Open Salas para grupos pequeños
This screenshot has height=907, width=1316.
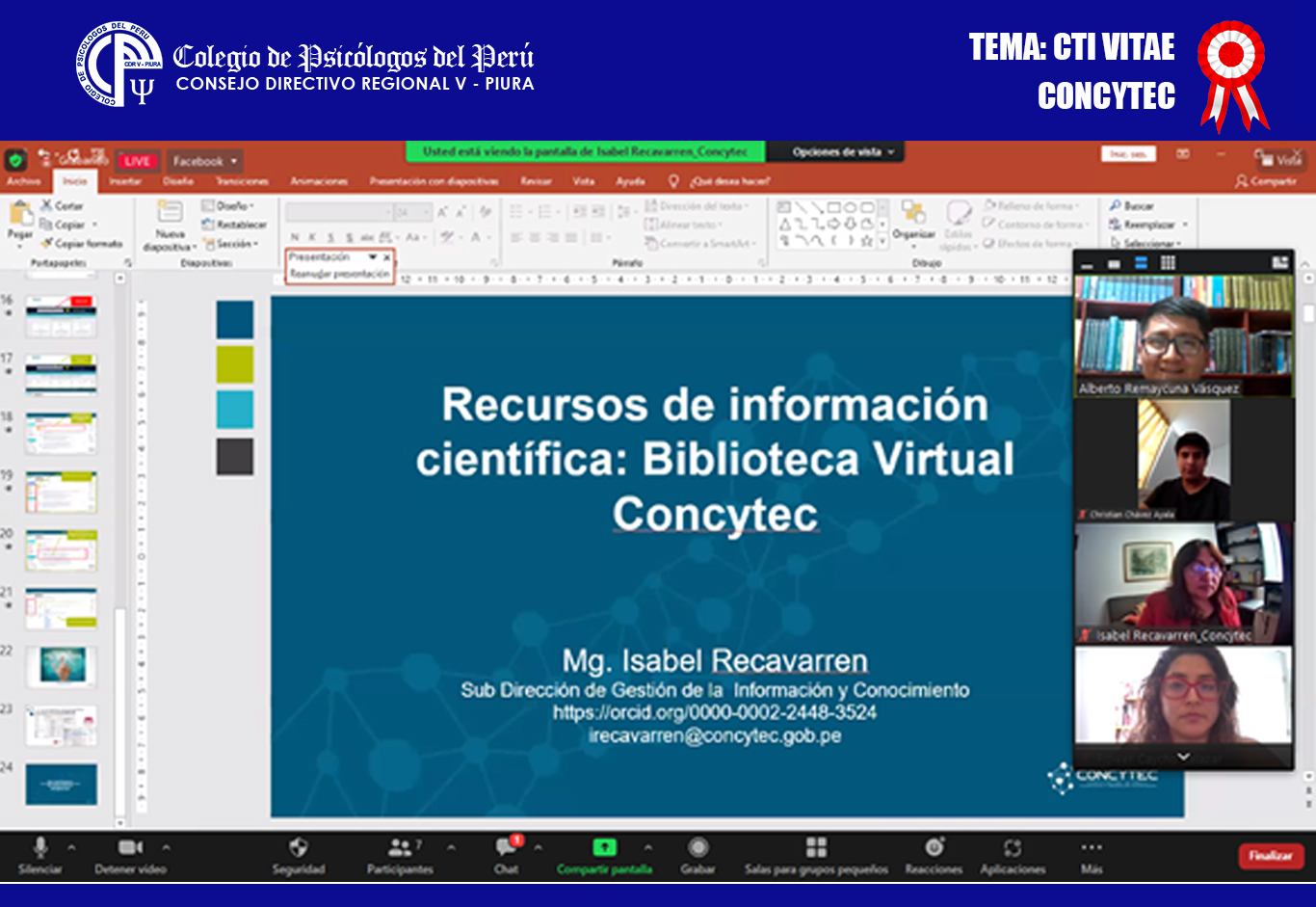[816, 855]
